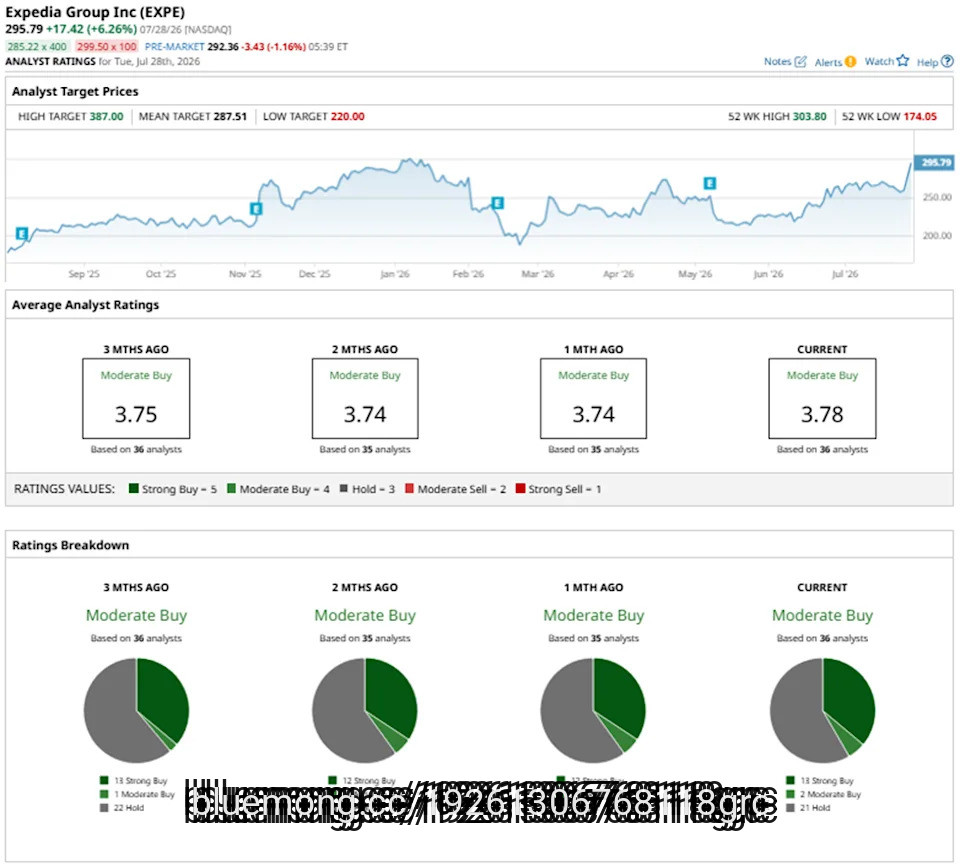Click the earnings marker near Feb '26

498,203
